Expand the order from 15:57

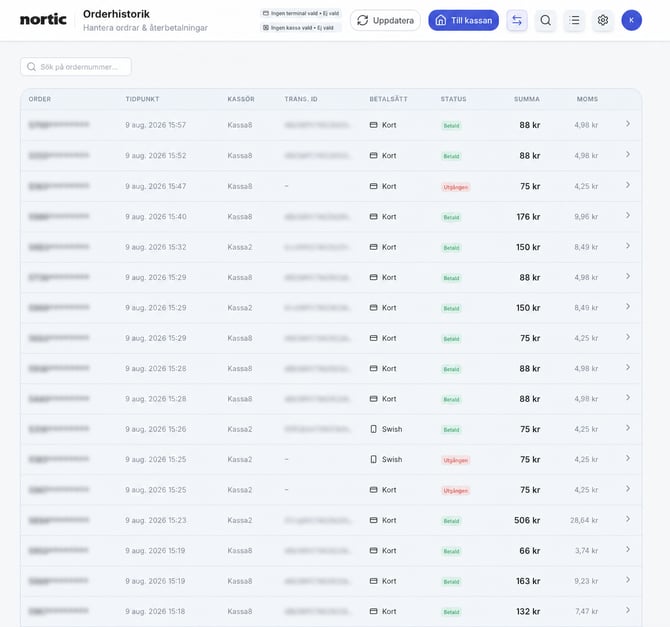tap(627, 124)
